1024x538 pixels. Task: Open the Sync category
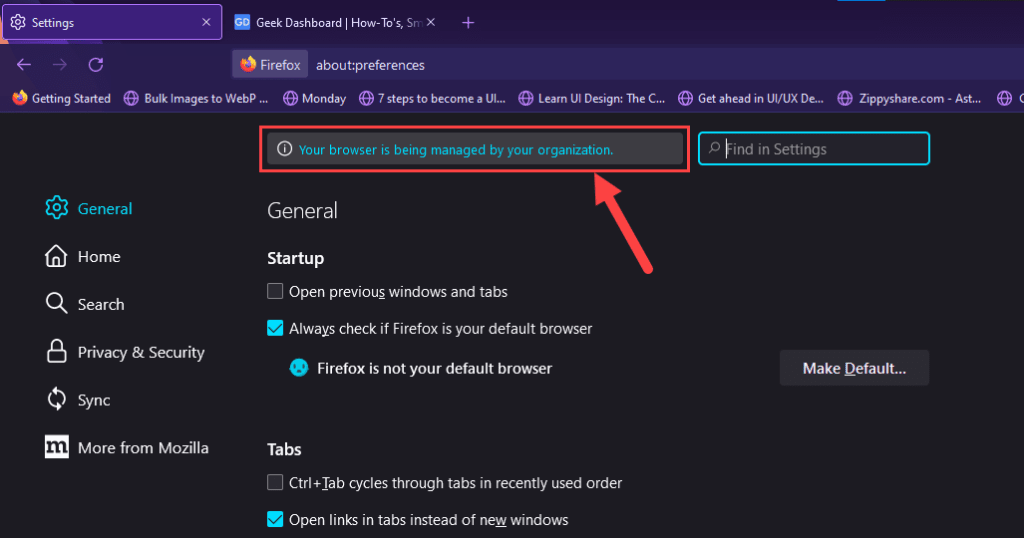pyautogui.click(x=78, y=400)
